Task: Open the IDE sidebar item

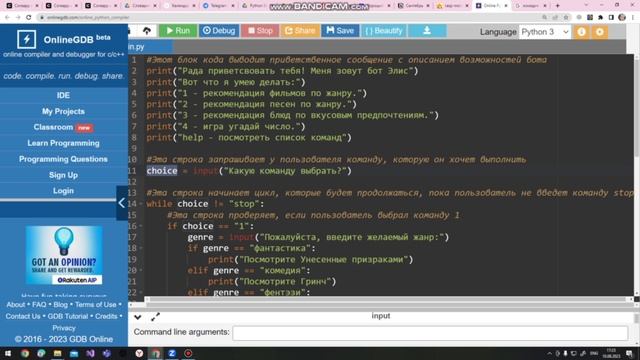Action: point(63,95)
